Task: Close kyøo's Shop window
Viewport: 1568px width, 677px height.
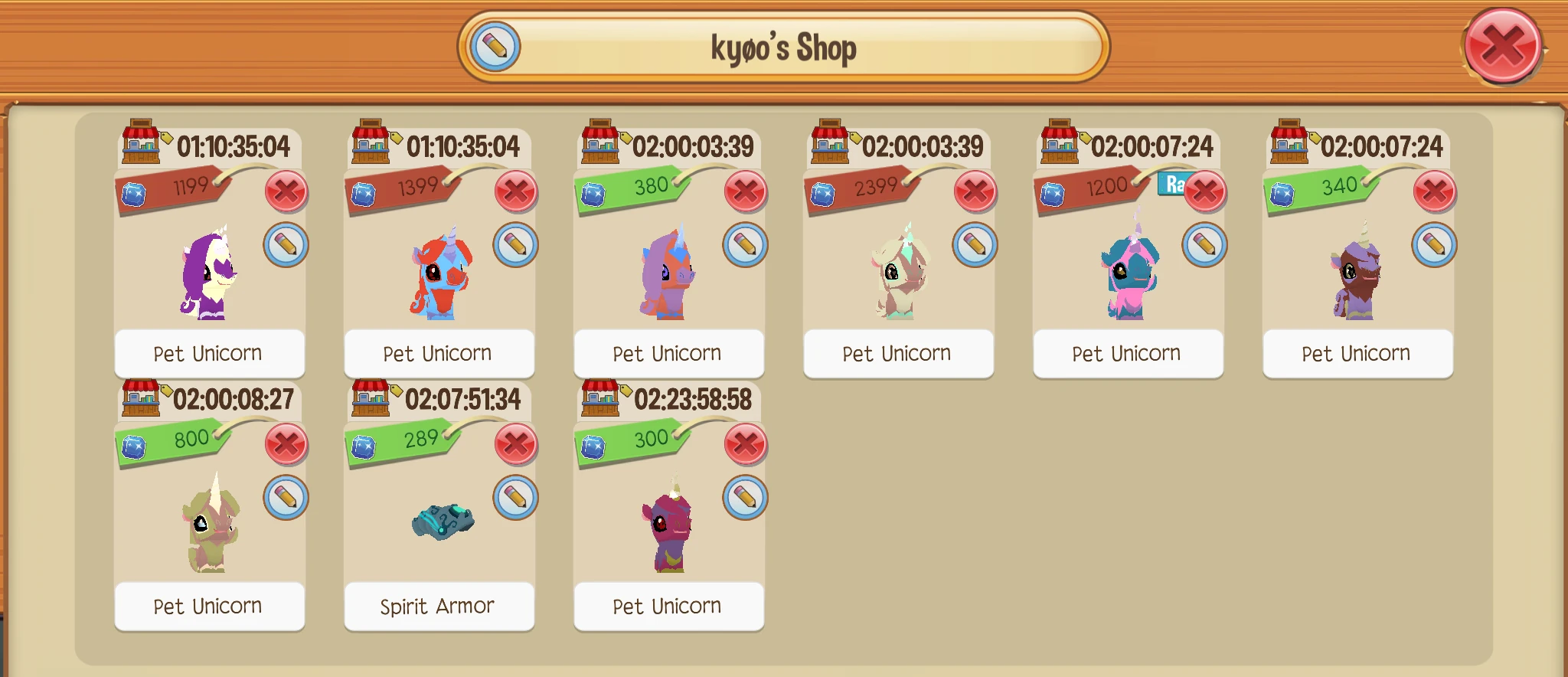Action: pos(1503,47)
